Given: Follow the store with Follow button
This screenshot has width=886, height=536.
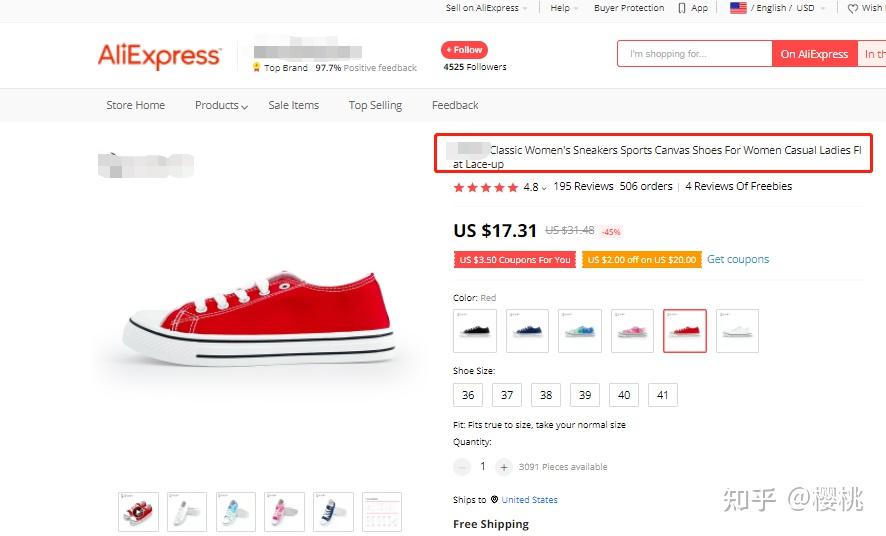Looking at the screenshot, I should pos(464,50).
